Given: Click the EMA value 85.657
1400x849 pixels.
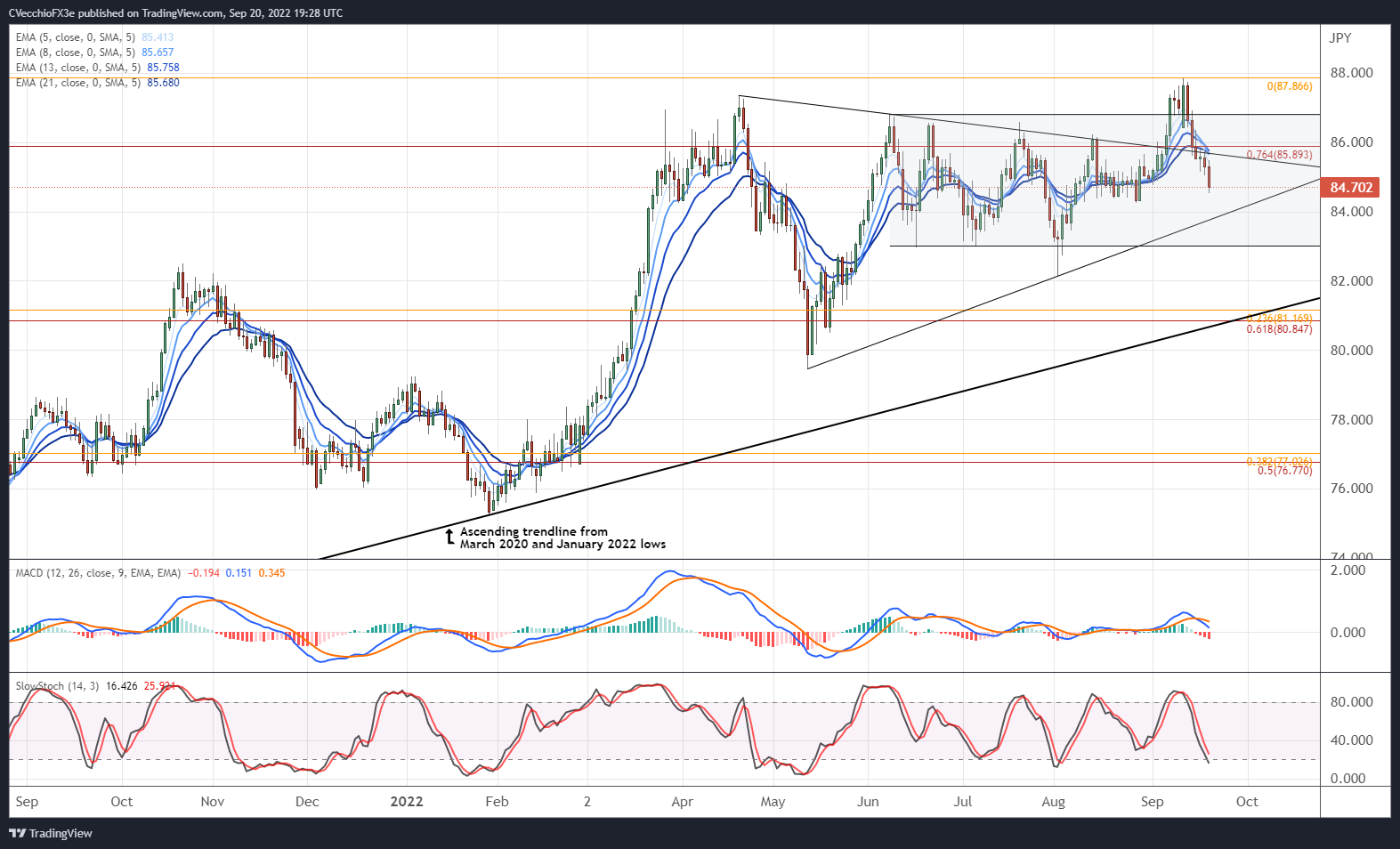Looking at the screenshot, I should [158, 53].
